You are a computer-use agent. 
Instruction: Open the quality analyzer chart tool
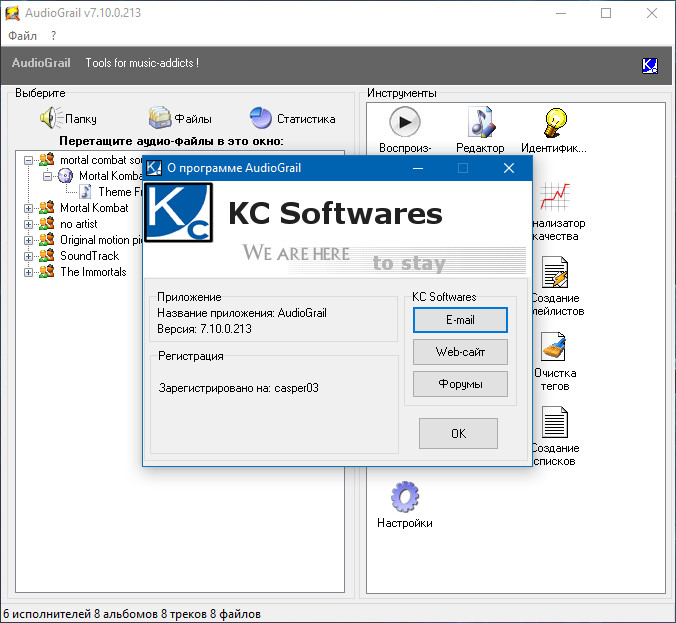pos(556,211)
